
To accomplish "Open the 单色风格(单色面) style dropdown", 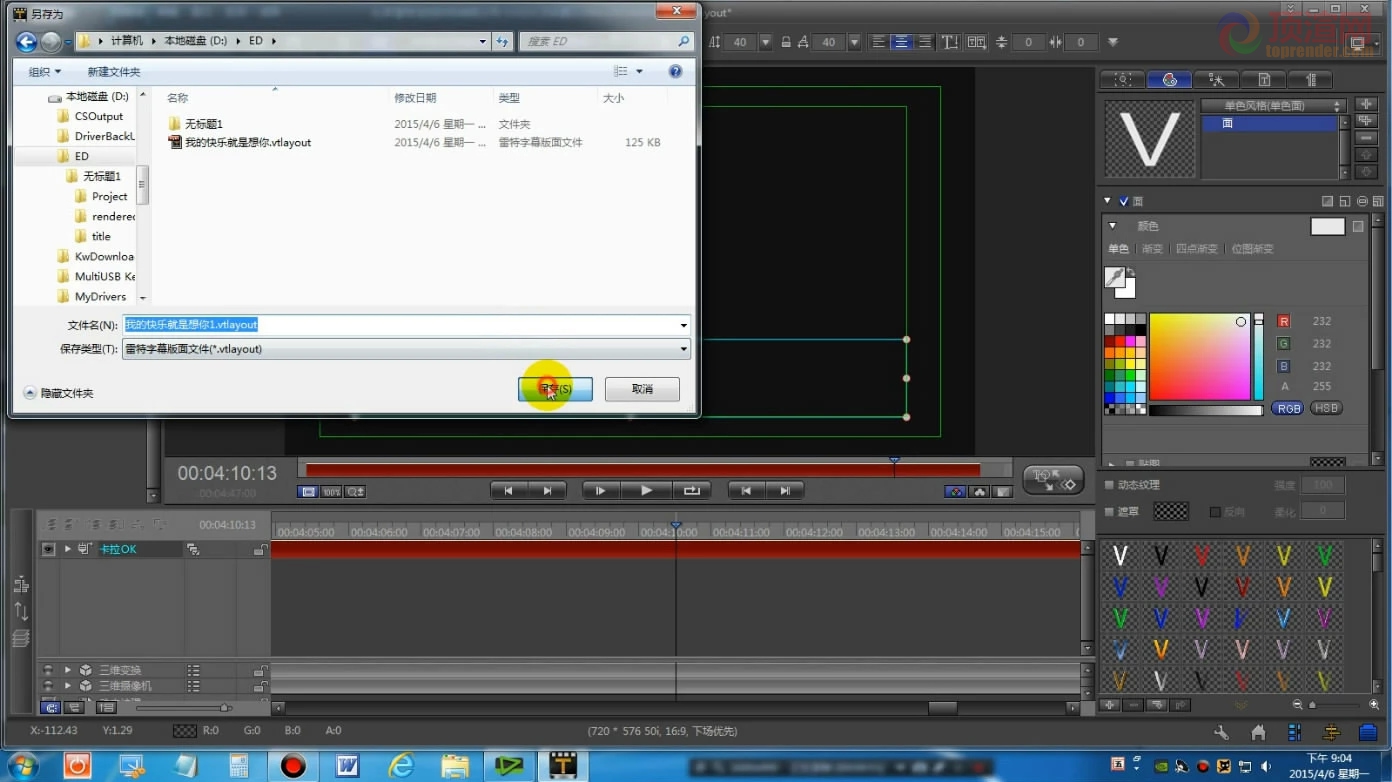I will (1272, 105).
